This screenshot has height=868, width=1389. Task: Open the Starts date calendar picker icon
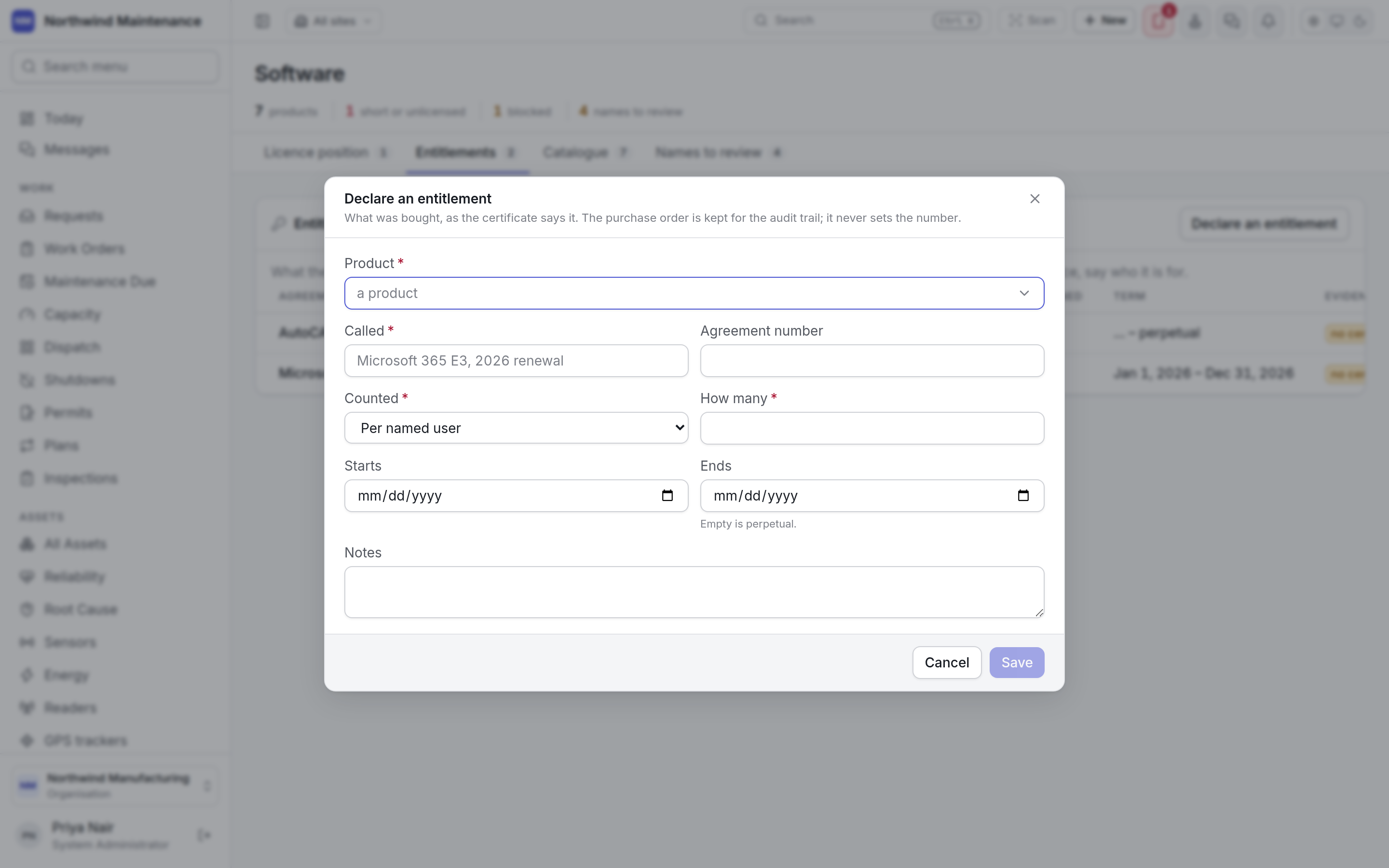coord(667,495)
